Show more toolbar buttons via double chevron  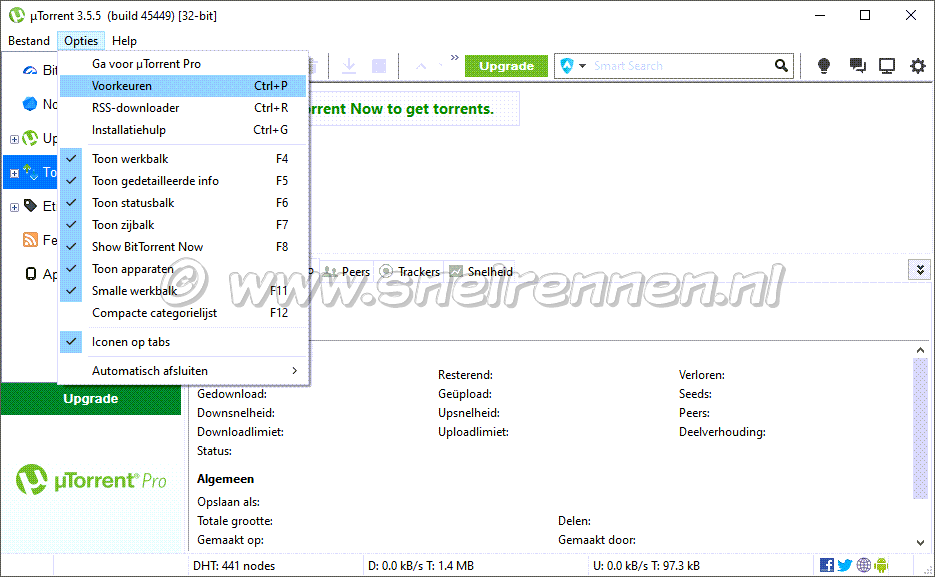pyautogui.click(x=454, y=57)
